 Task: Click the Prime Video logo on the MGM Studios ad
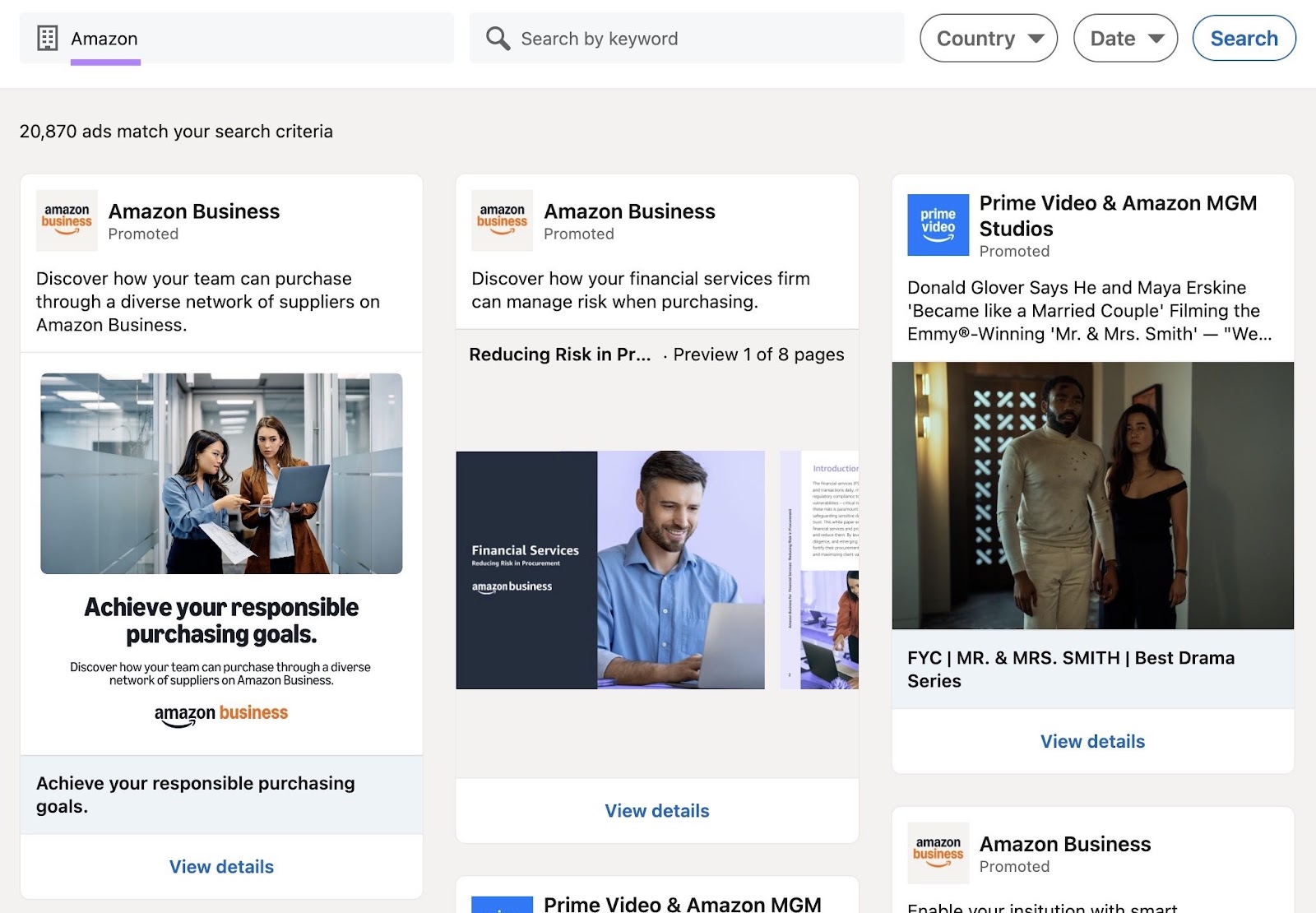pos(938,224)
